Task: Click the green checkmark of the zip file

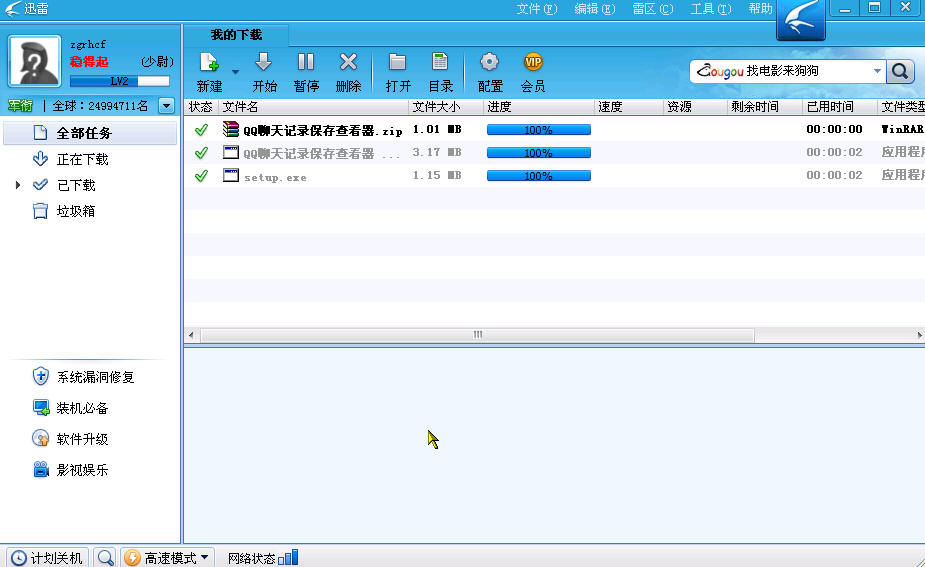Action: pos(201,130)
